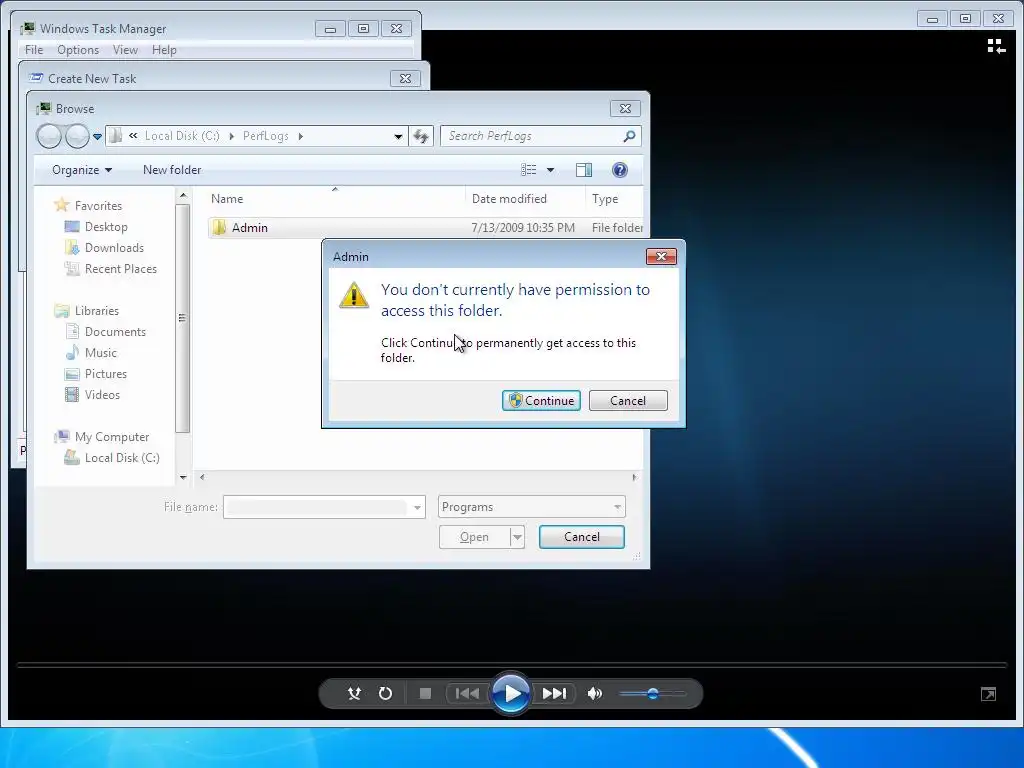This screenshot has height=768, width=1024.
Task: Select My Computer in navigation pane
Action: (112, 437)
